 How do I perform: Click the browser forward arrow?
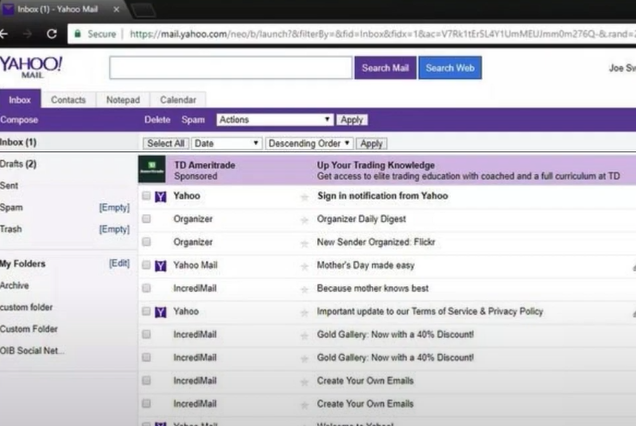click(27, 34)
